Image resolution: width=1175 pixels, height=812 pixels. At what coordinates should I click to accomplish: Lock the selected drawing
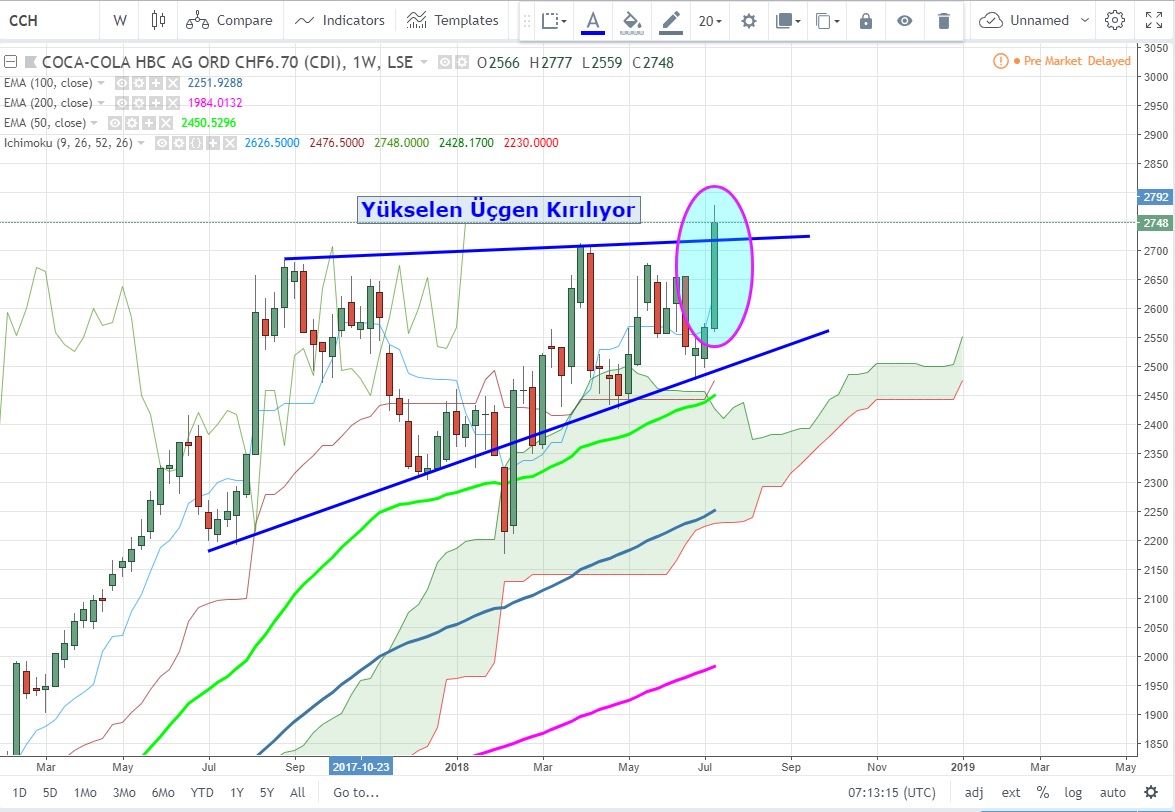[x=866, y=21]
